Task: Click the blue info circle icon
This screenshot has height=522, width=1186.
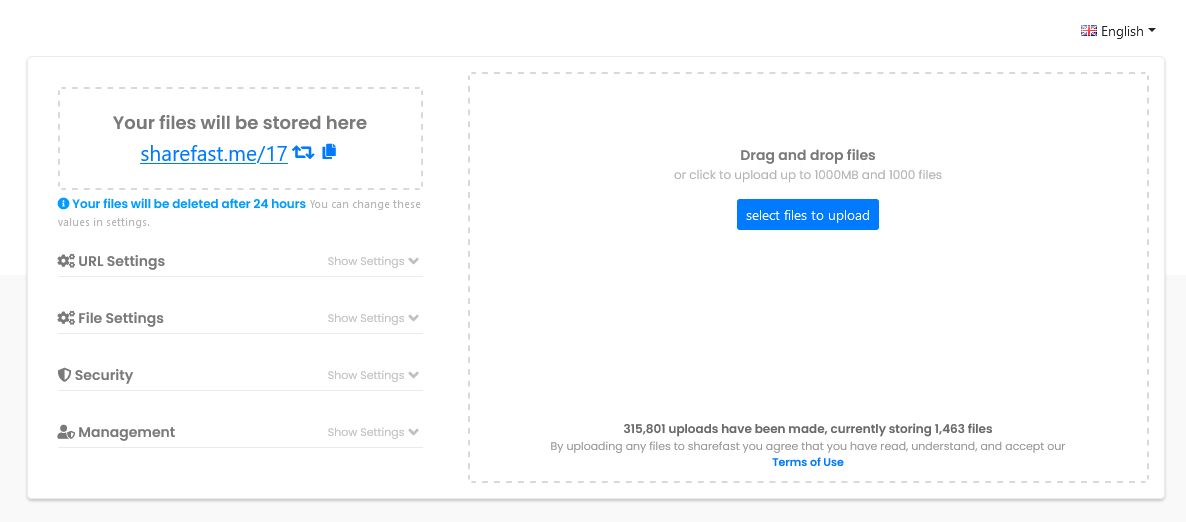Action: coord(64,204)
